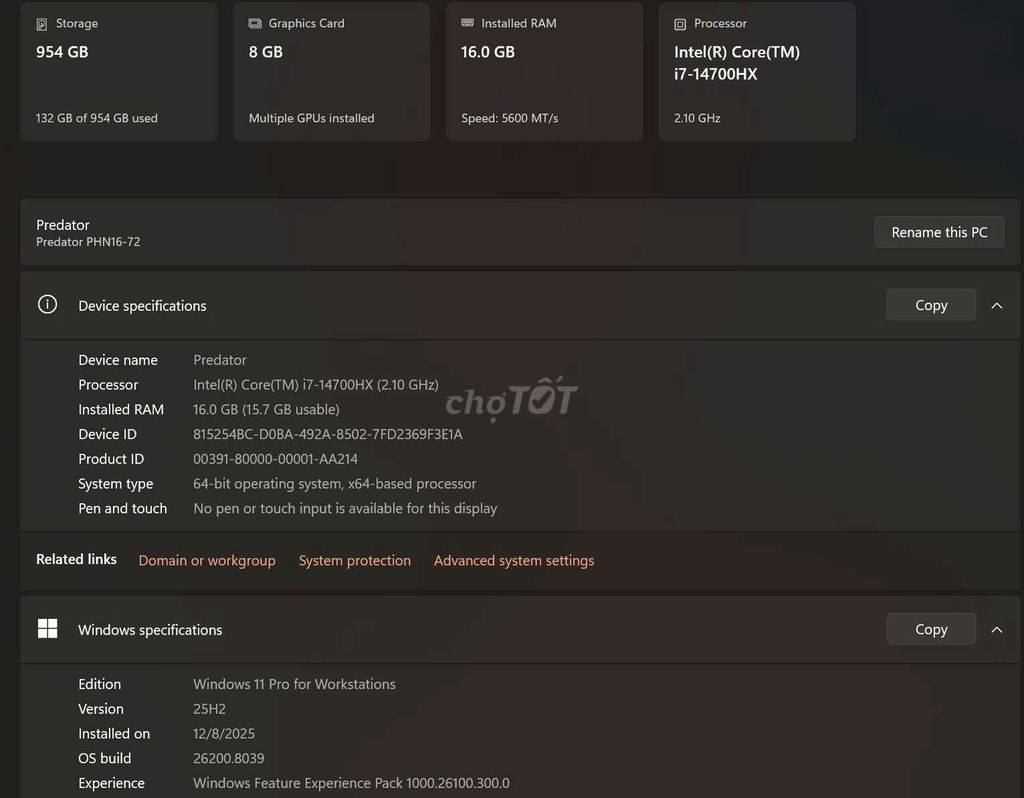Select Device ID value starting 815254BC

pos(328,434)
